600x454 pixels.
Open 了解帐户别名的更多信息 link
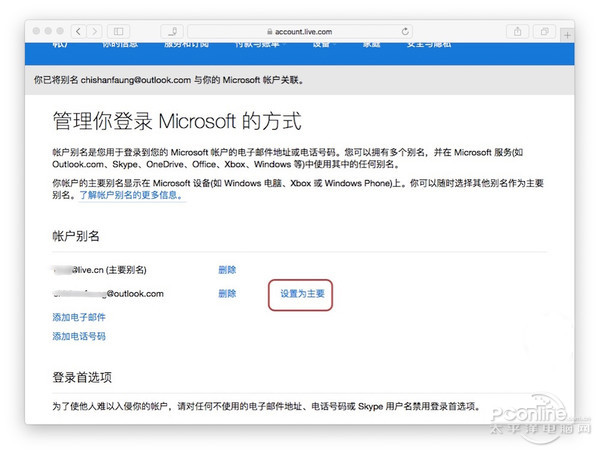[131, 195]
